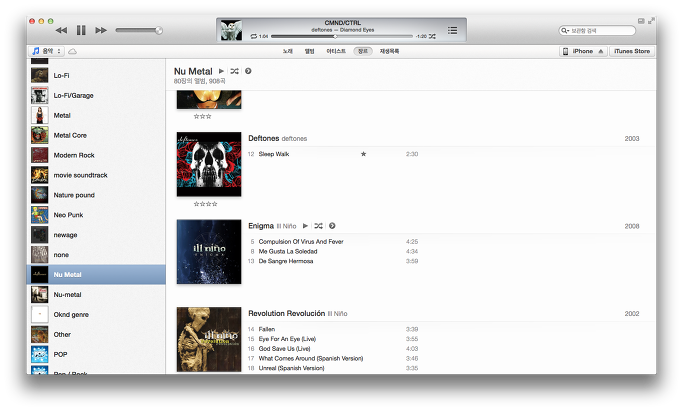Screen dimensions: 683x411
Task: Open Nu Metal header arrow options menu
Action: coord(248,71)
